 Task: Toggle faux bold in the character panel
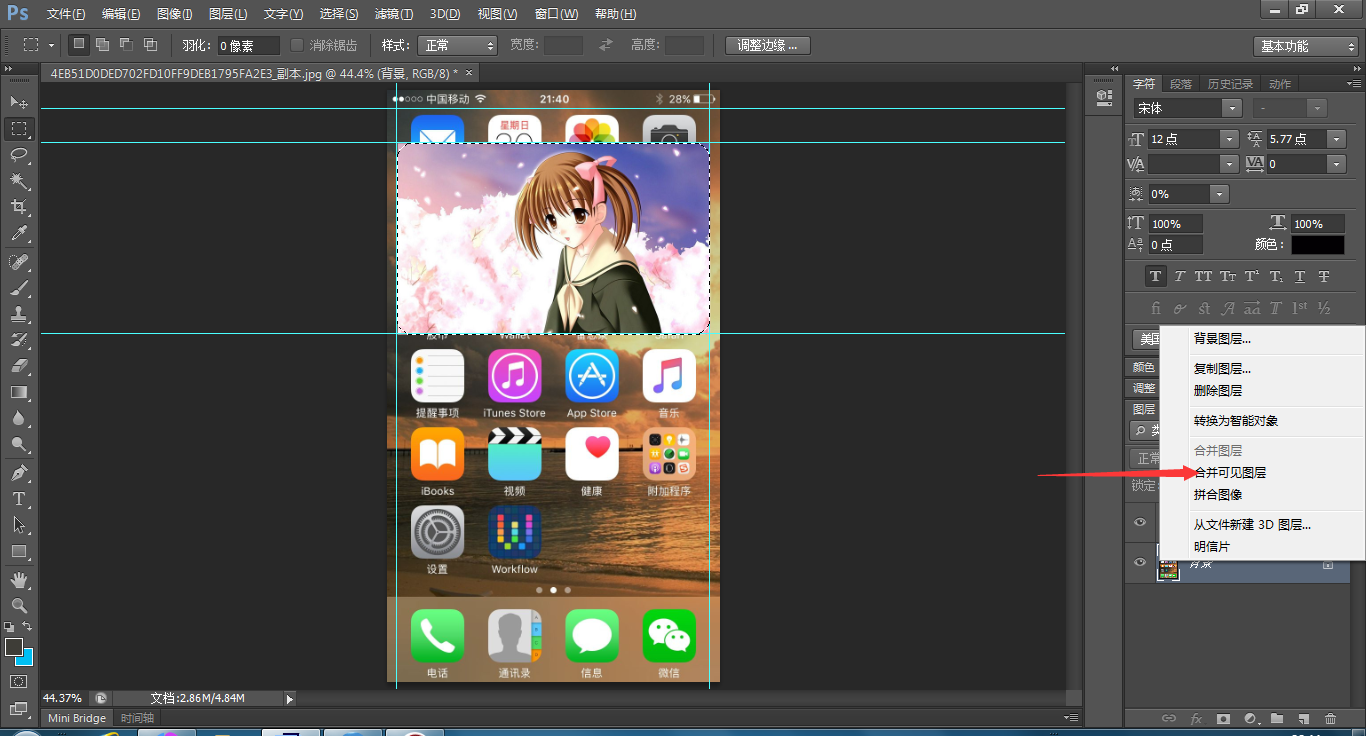click(x=1156, y=277)
